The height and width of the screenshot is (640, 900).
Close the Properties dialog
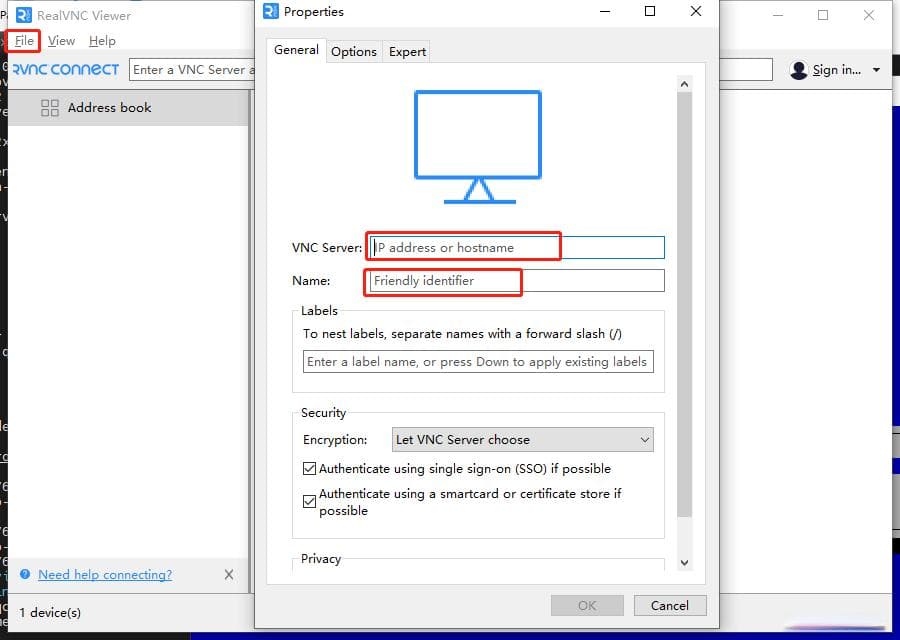696,11
